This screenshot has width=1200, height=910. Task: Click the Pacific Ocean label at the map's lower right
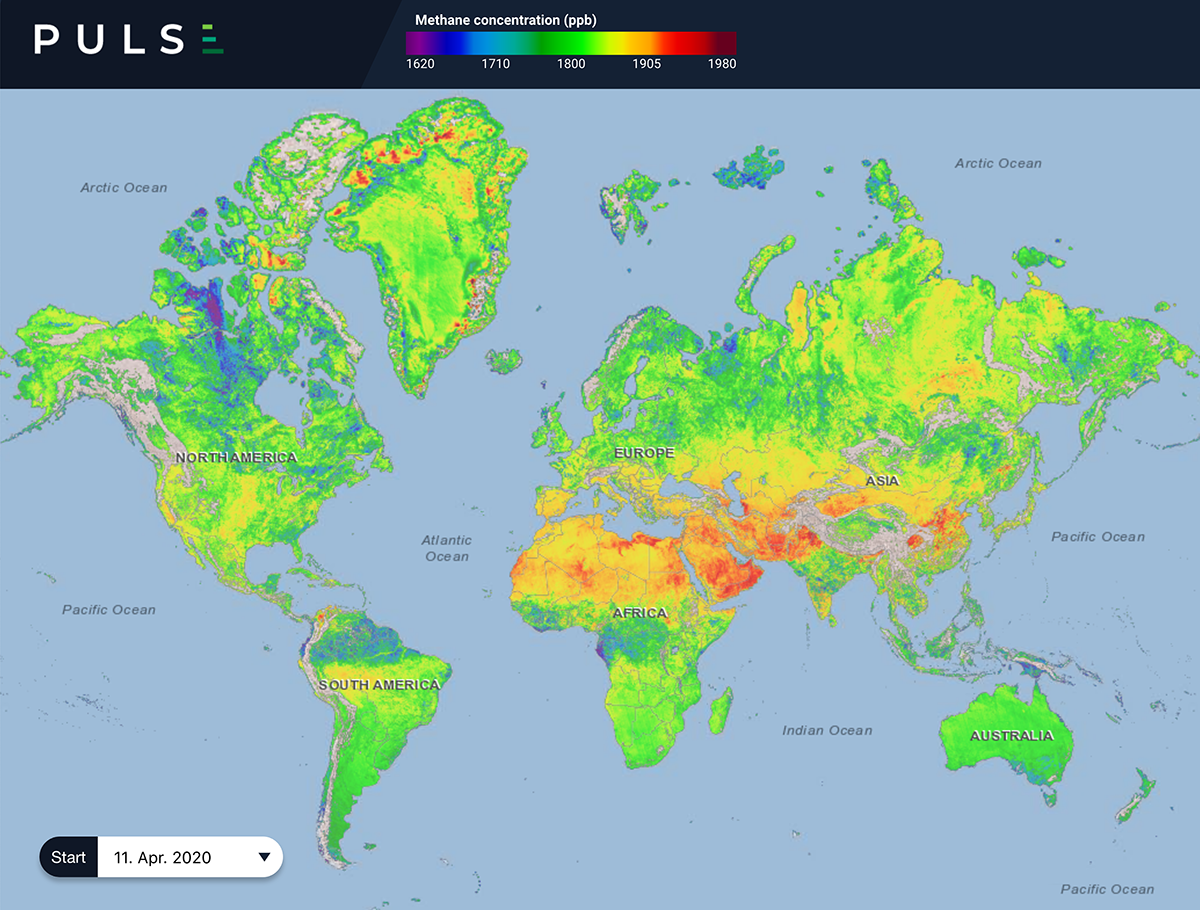1107,889
